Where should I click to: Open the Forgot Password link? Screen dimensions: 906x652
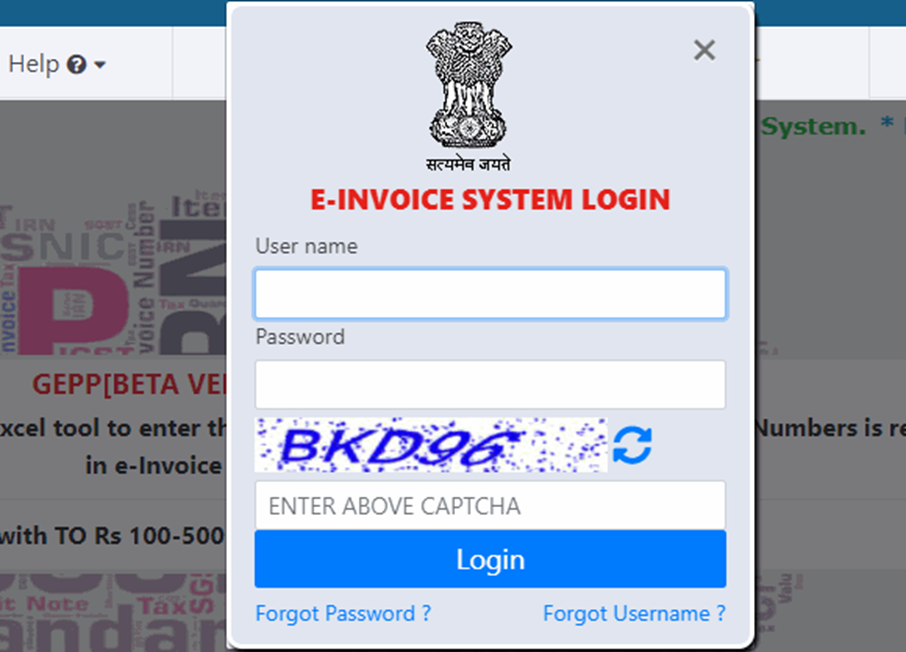click(x=343, y=613)
